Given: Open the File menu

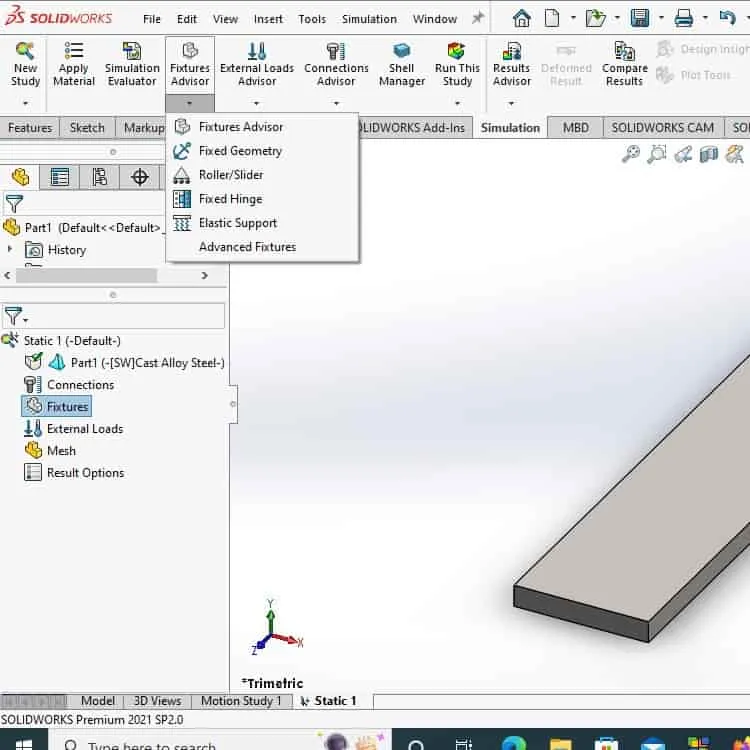Looking at the screenshot, I should (152, 19).
